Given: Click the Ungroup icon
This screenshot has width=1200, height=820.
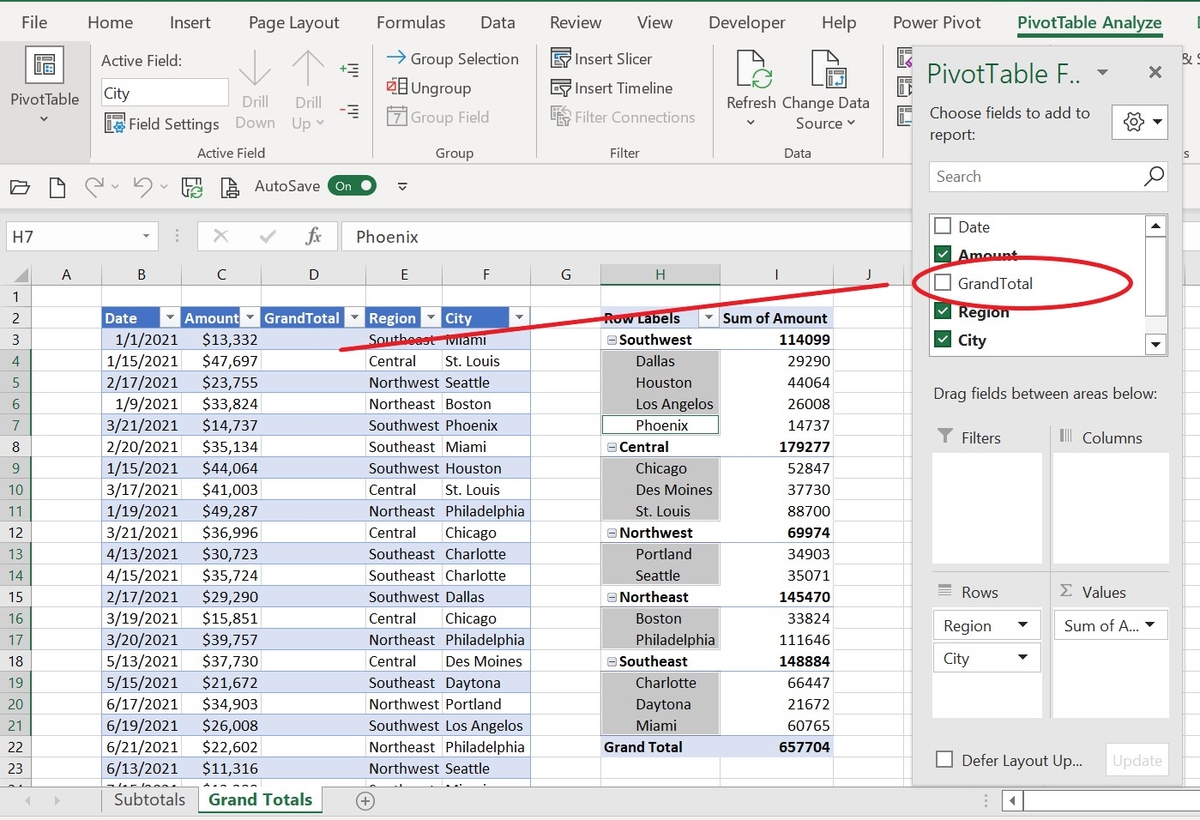Looking at the screenshot, I should pos(395,88).
